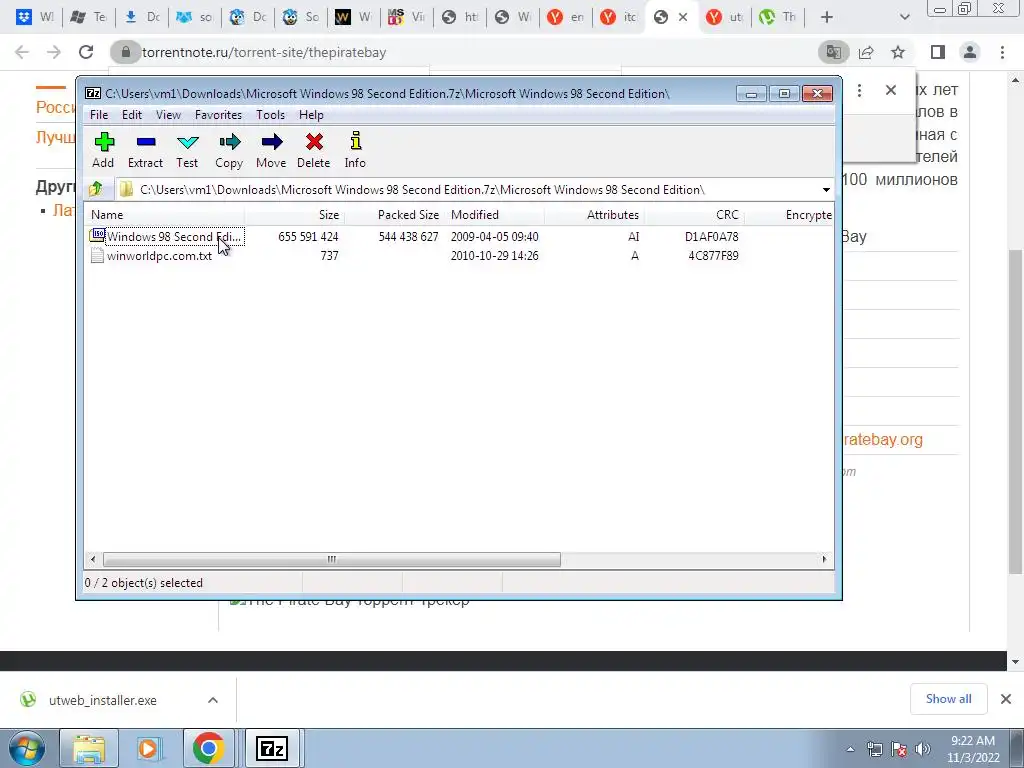The width and height of the screenshot is (1024, 768).
Task: Click the right arrow of the horizontal scrollbar
Action: coord(824,560)
